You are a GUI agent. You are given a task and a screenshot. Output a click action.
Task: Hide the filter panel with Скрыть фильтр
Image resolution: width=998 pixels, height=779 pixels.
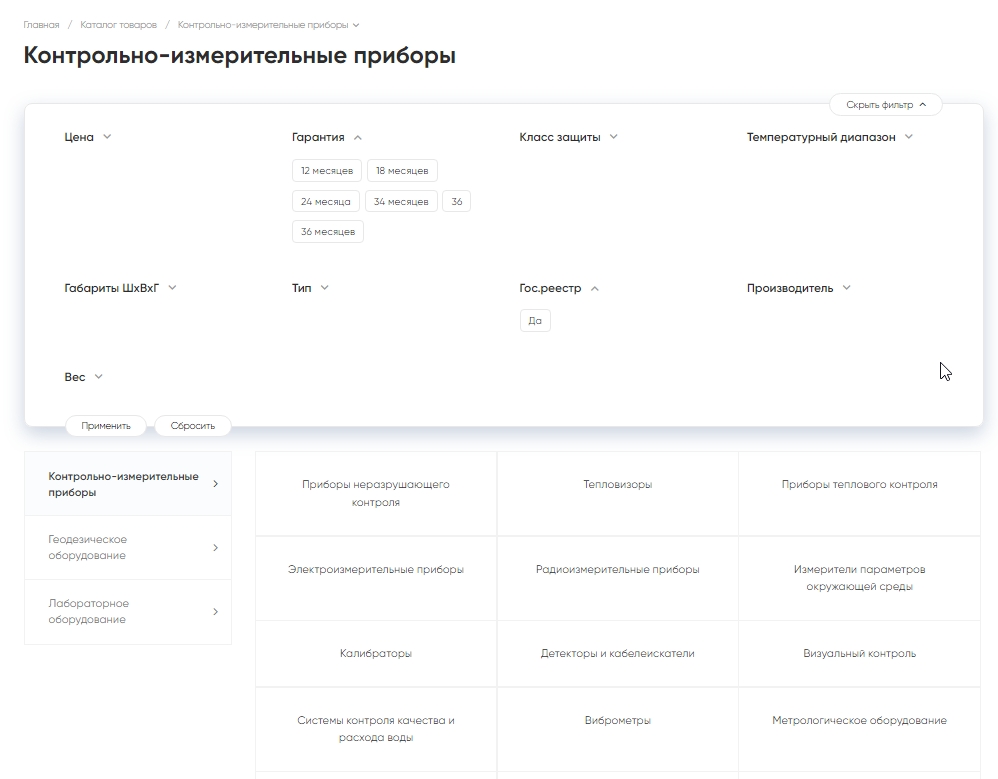885,104
